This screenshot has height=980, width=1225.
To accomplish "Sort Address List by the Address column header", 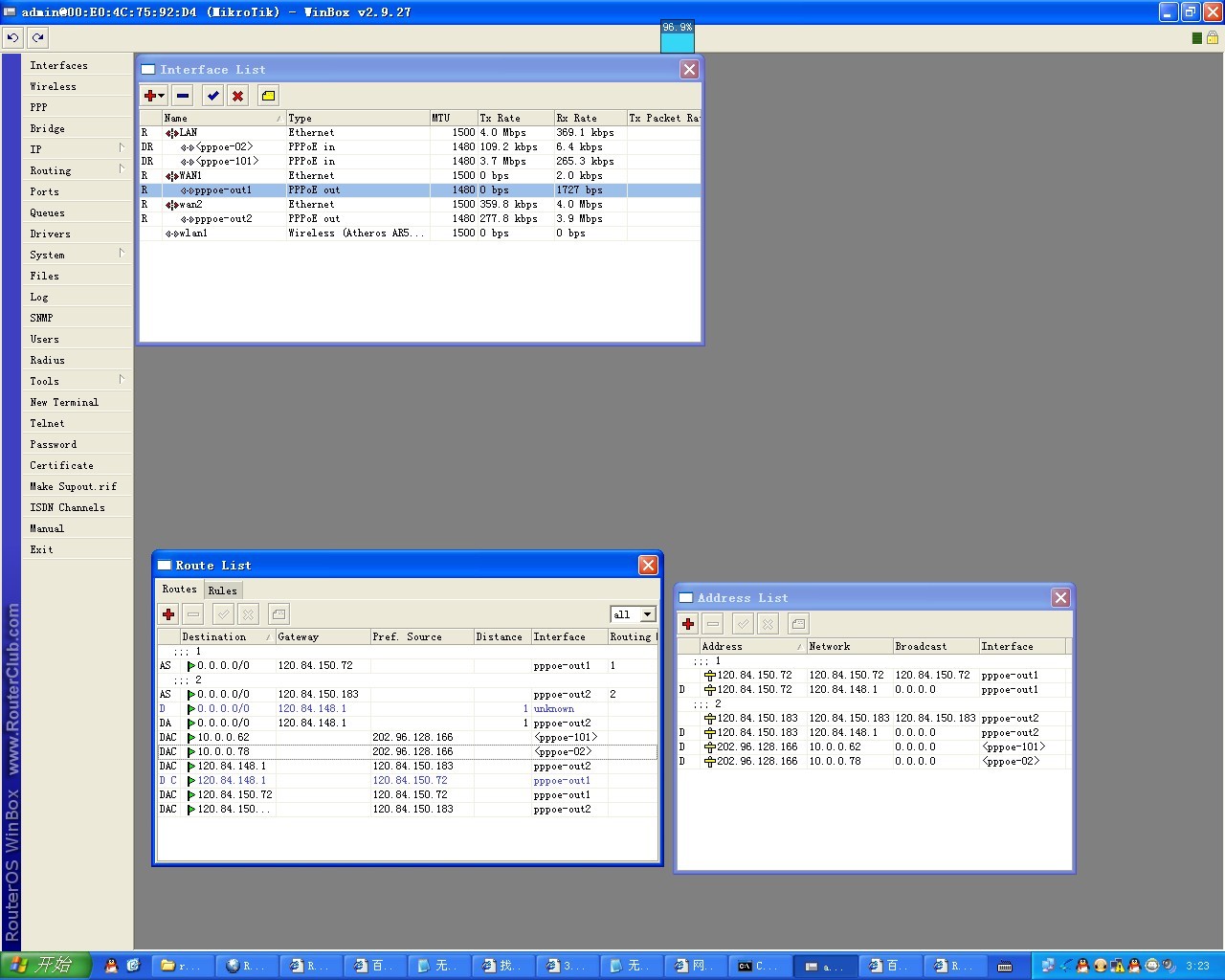I will 752,646.
